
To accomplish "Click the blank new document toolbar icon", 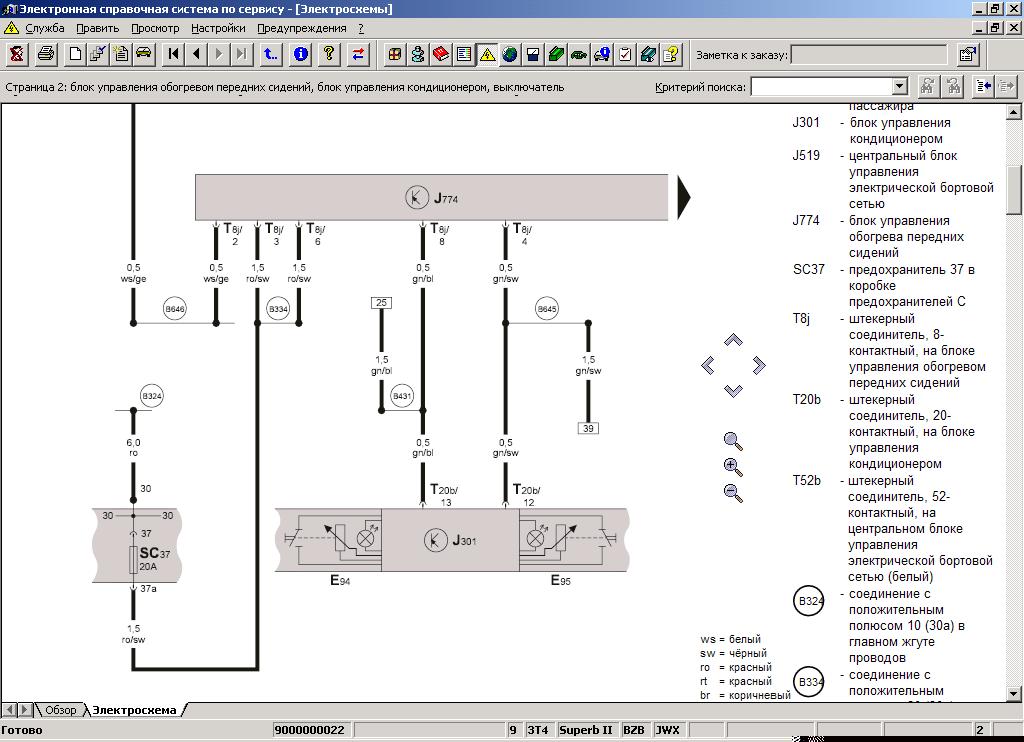I will click(x=75, y=54).
